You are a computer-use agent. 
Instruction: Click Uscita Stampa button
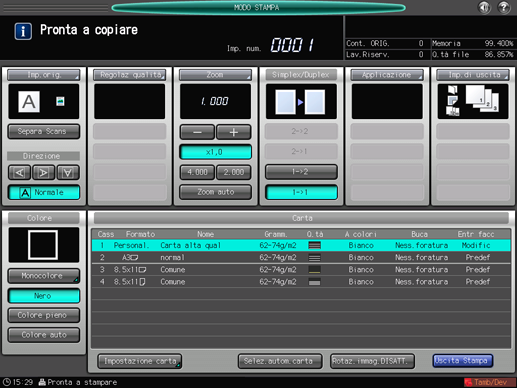(x=462, y=361)
